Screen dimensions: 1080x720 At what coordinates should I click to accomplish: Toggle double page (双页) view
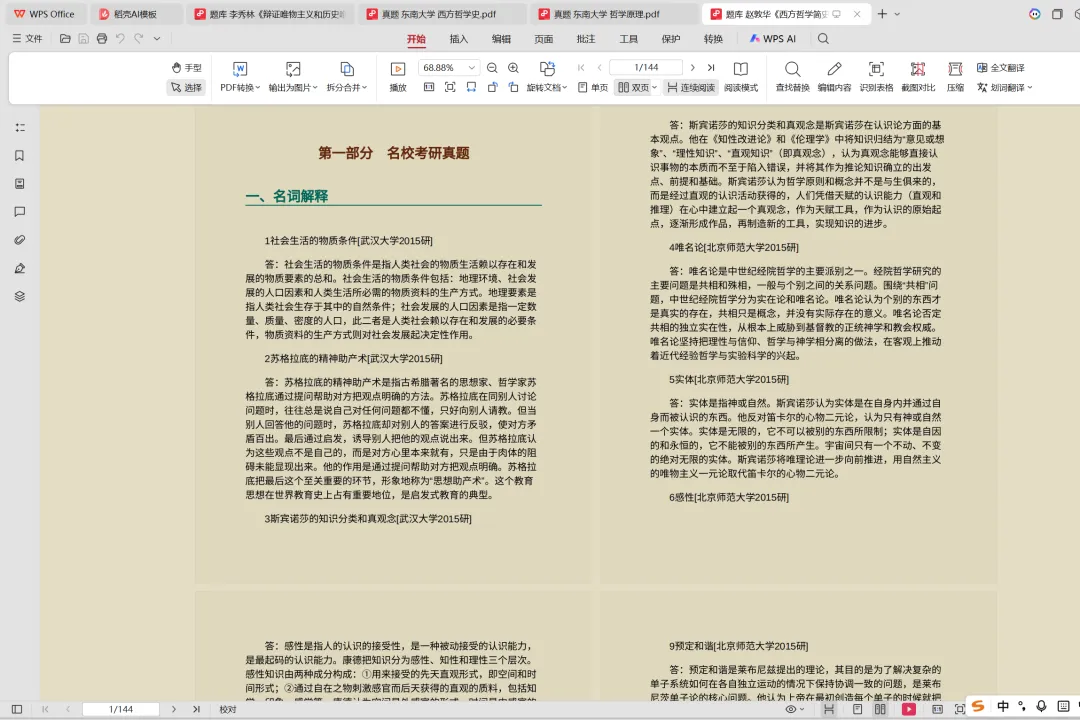click(x=633, y=88)
